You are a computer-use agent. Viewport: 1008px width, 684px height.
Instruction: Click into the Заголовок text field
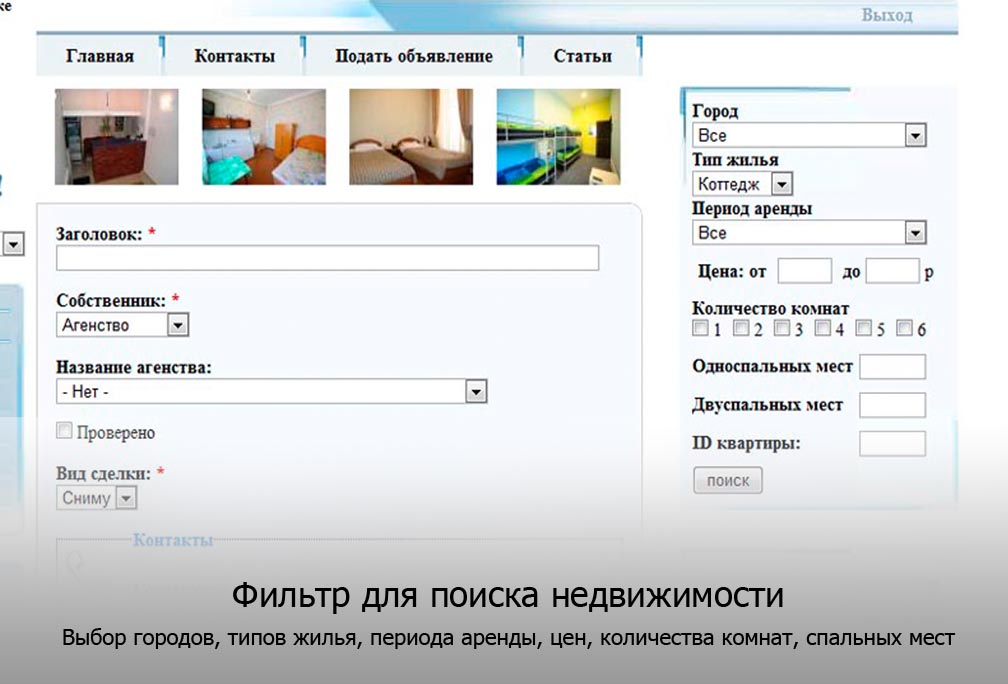coord(327,258)
